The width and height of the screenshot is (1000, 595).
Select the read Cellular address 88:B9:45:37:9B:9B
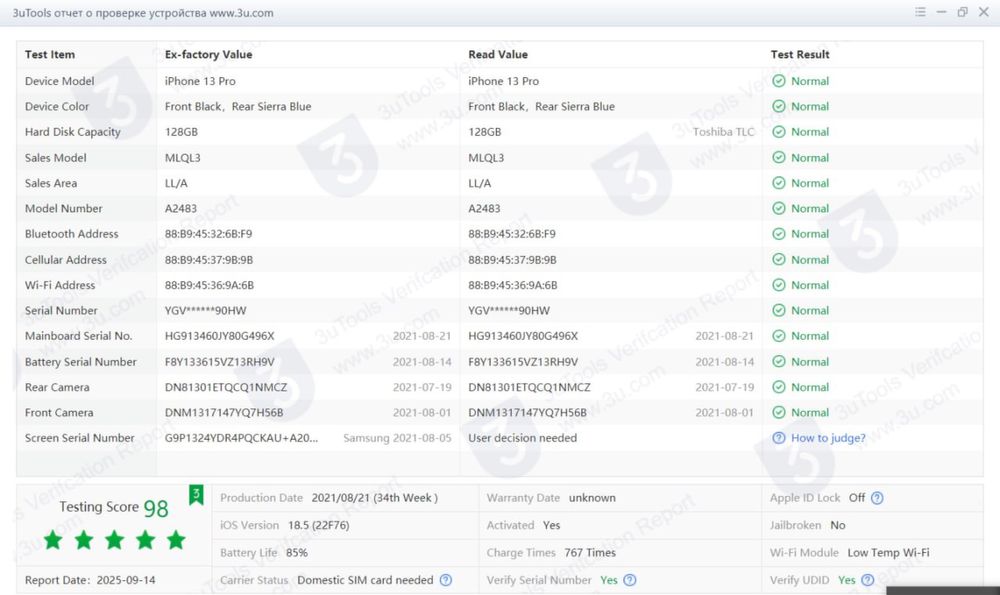tap(512, 260)
